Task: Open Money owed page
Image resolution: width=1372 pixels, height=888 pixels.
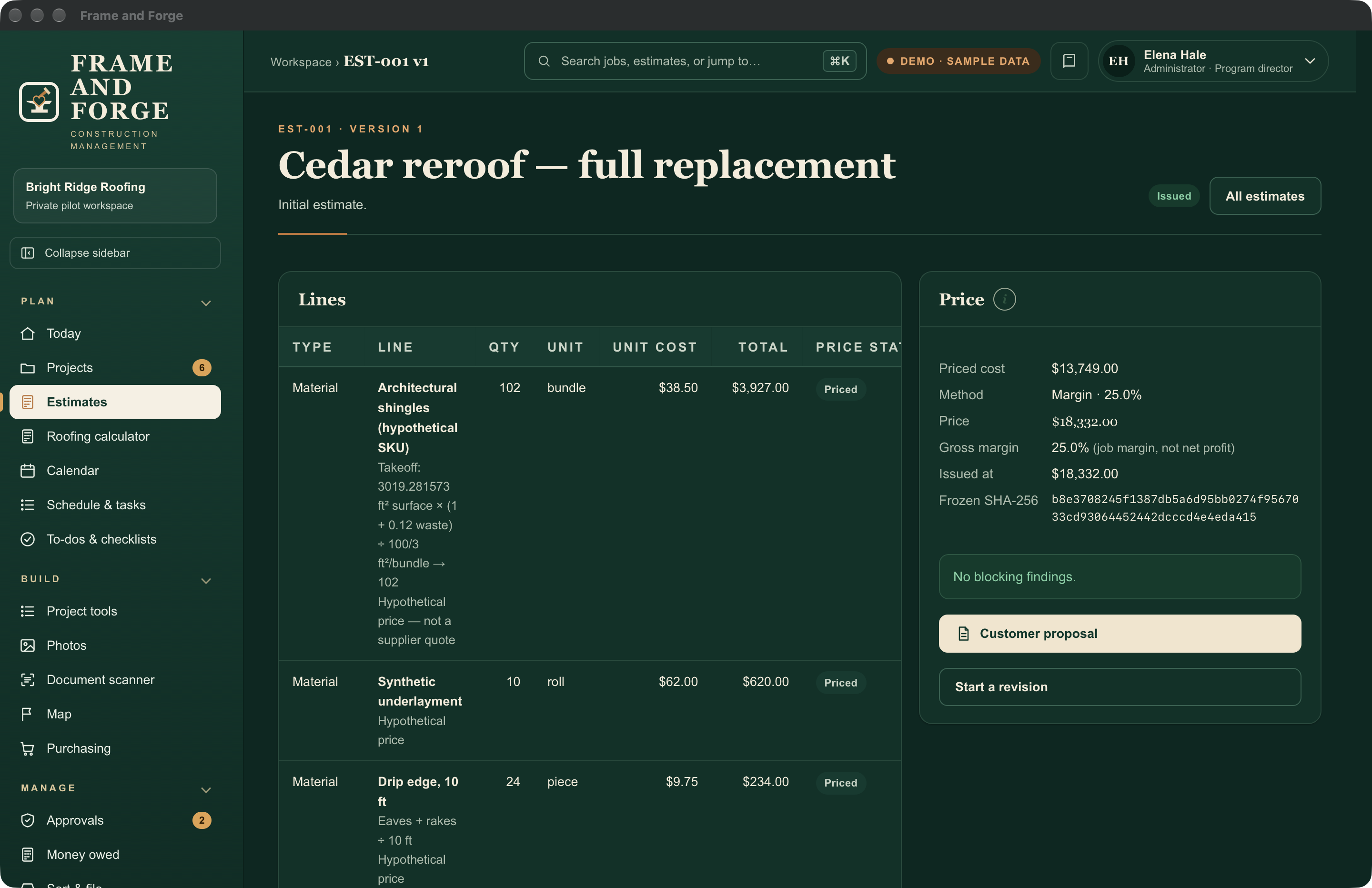Action: tap(115, 855)
